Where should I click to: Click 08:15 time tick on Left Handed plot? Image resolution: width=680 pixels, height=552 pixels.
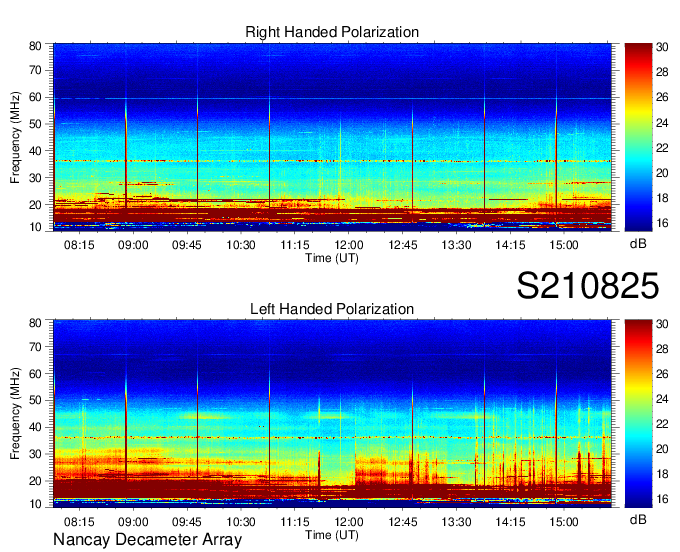click(x=79, y=522)
